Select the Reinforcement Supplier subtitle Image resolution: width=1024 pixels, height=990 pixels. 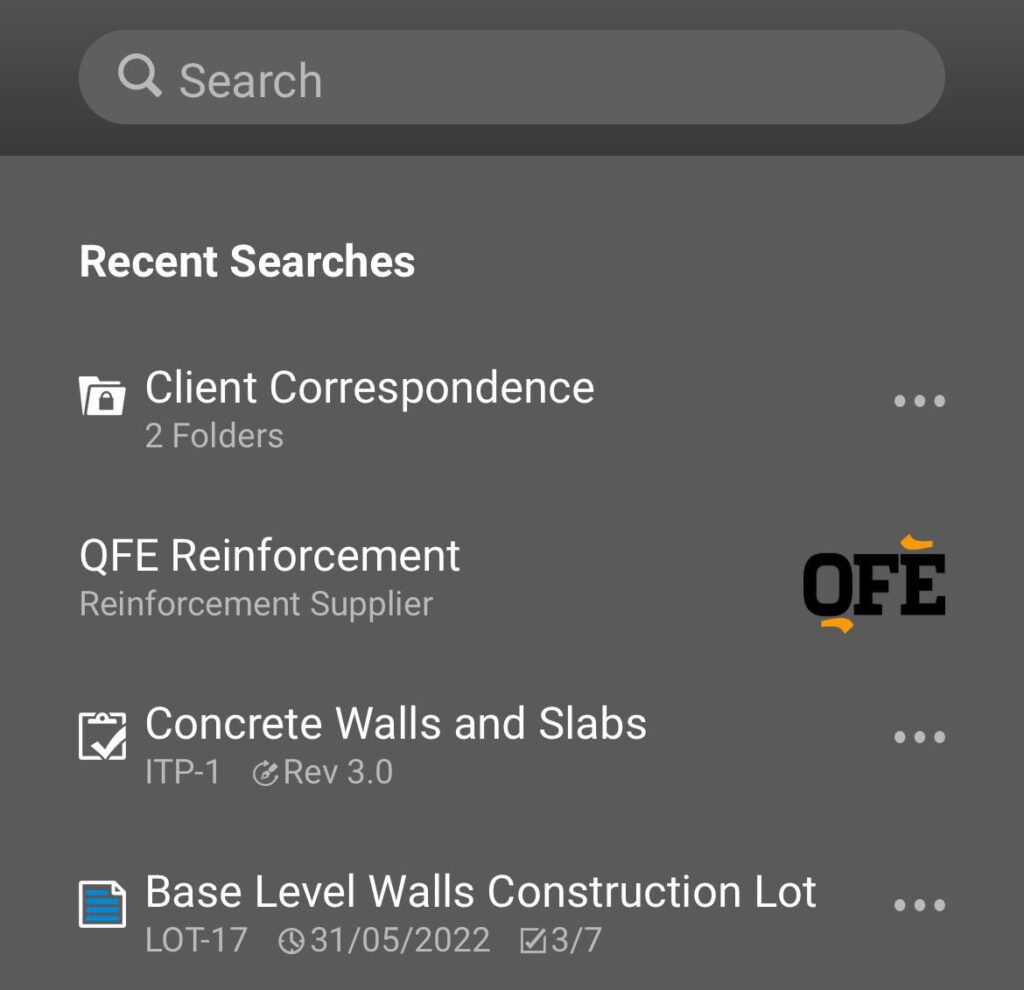[x=256, y=603]
